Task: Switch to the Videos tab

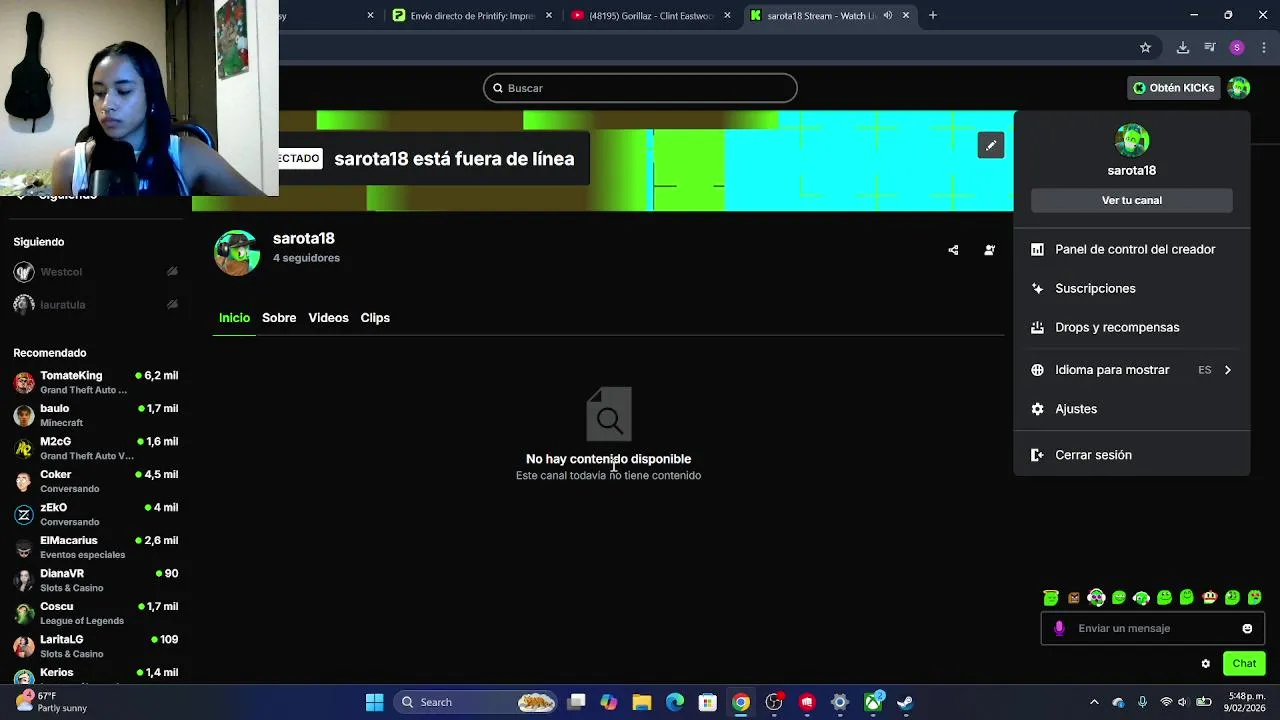Action: pos(328,318)
